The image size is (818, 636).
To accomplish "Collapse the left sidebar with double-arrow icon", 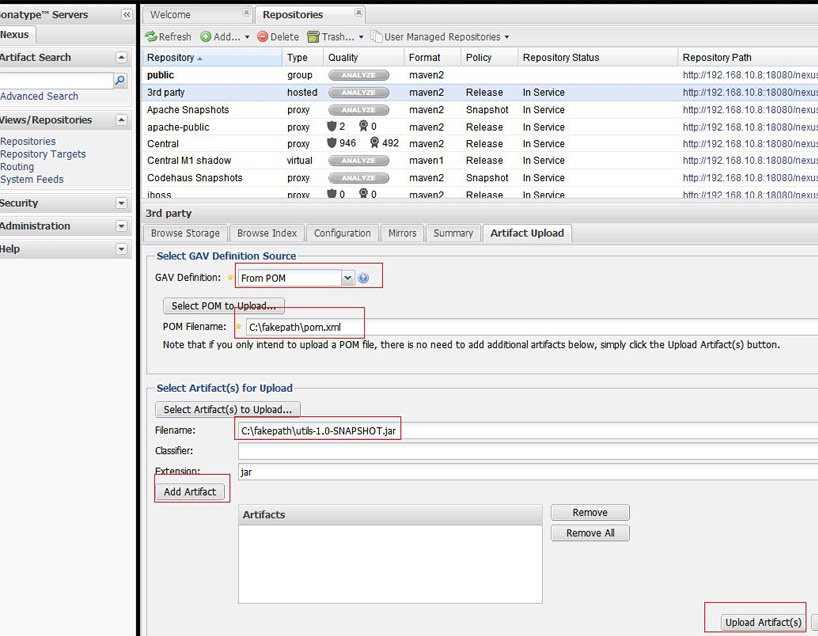I will pyautogui.click(x=126, y=15).
